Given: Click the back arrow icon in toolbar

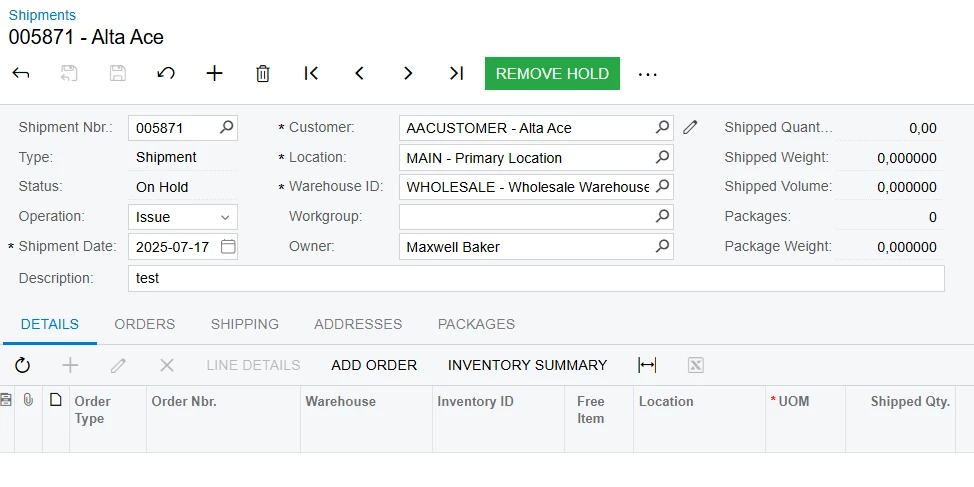Looking at the screenshot, I should coord(20,73).
